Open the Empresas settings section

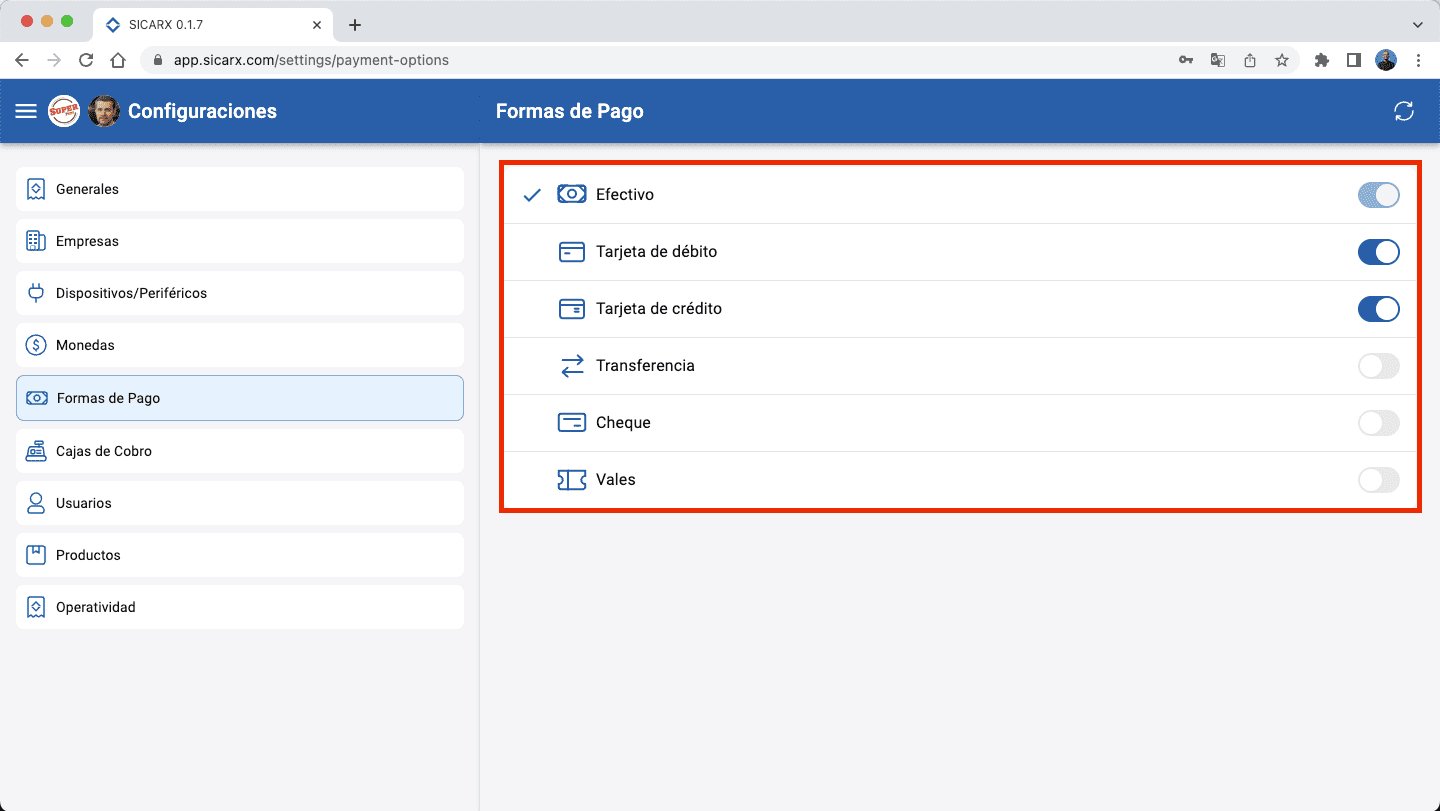click(87, 241)
